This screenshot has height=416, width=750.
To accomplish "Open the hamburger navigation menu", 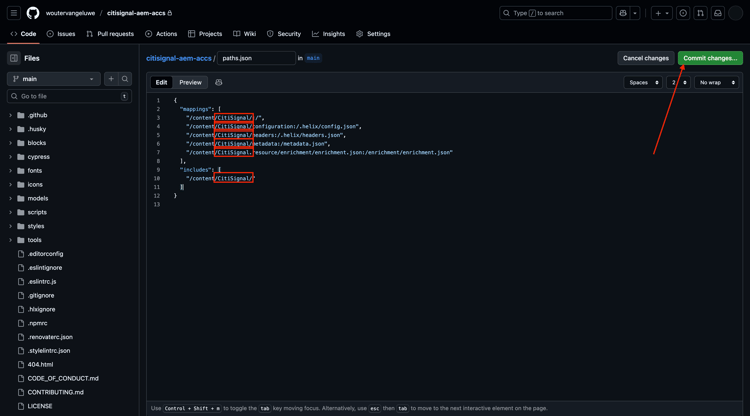I will (14, 13).
